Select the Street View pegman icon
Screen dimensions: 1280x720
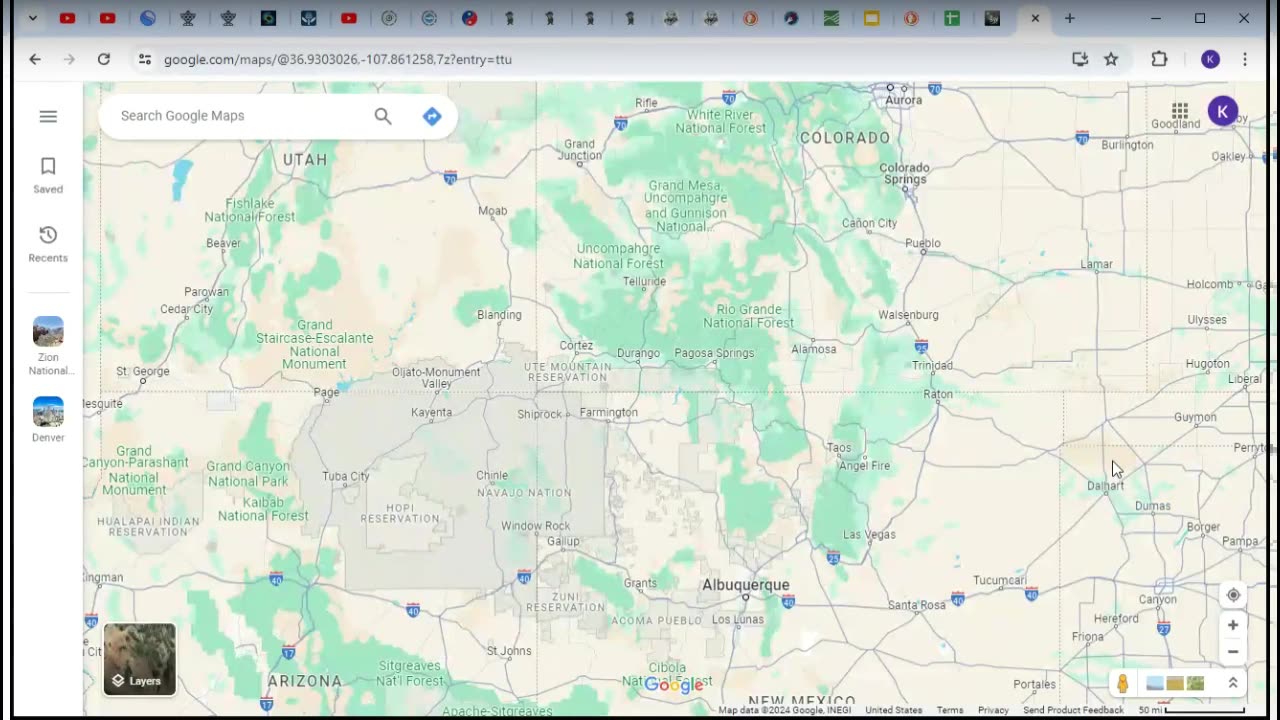[x=1123, y=684]
